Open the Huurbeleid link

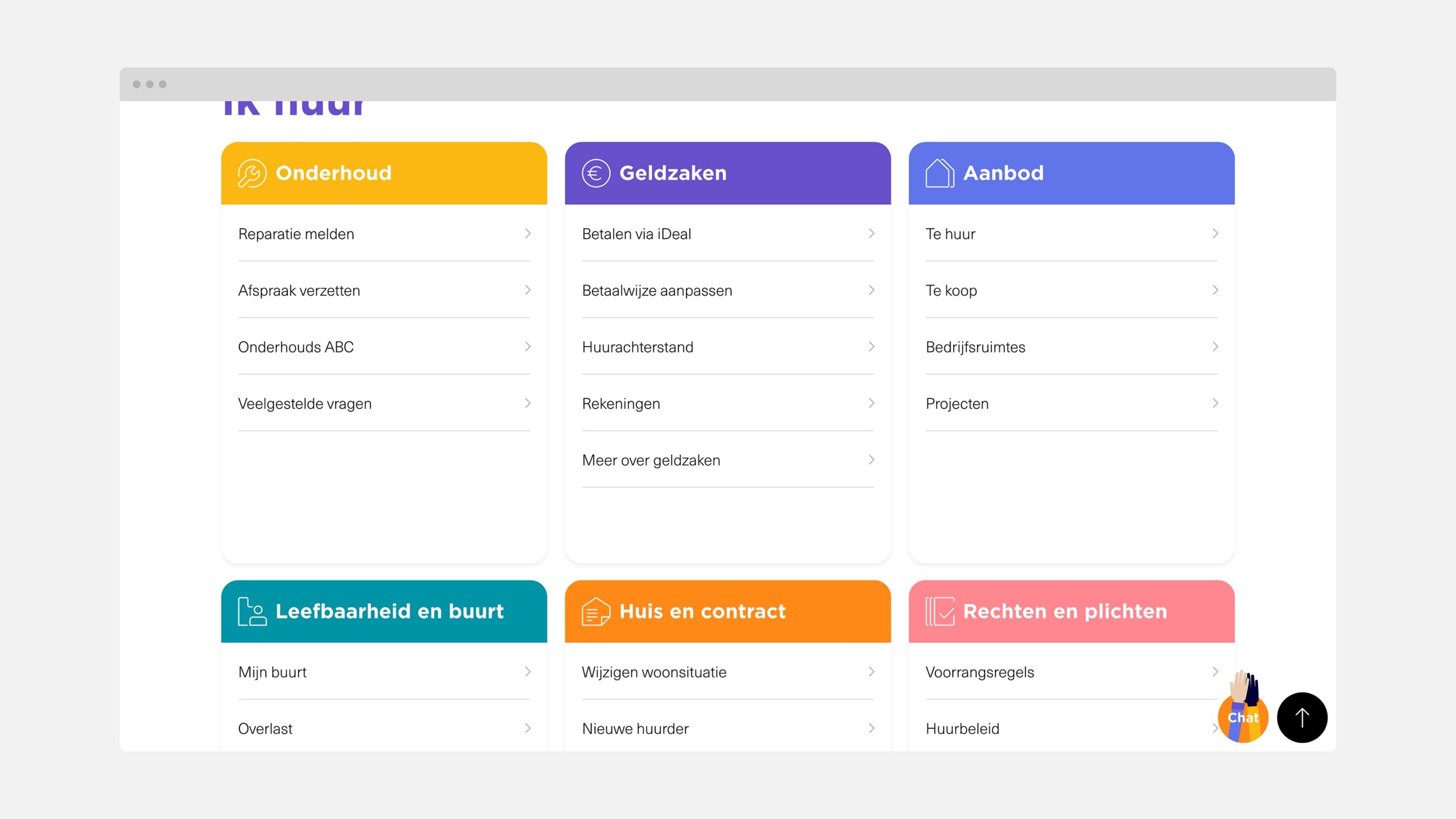[x=1071, y=728]
